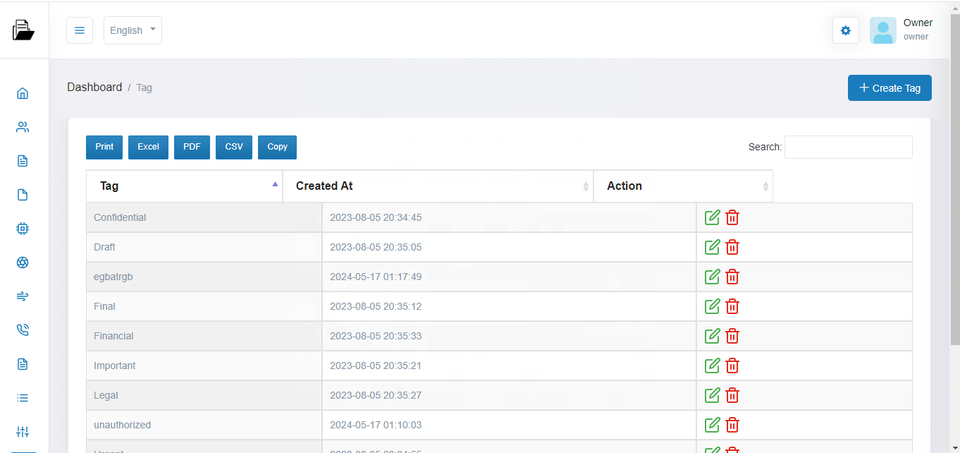Open the gear settings icon in header
Screen dimensions: 960x453
[x=845, y=31]
